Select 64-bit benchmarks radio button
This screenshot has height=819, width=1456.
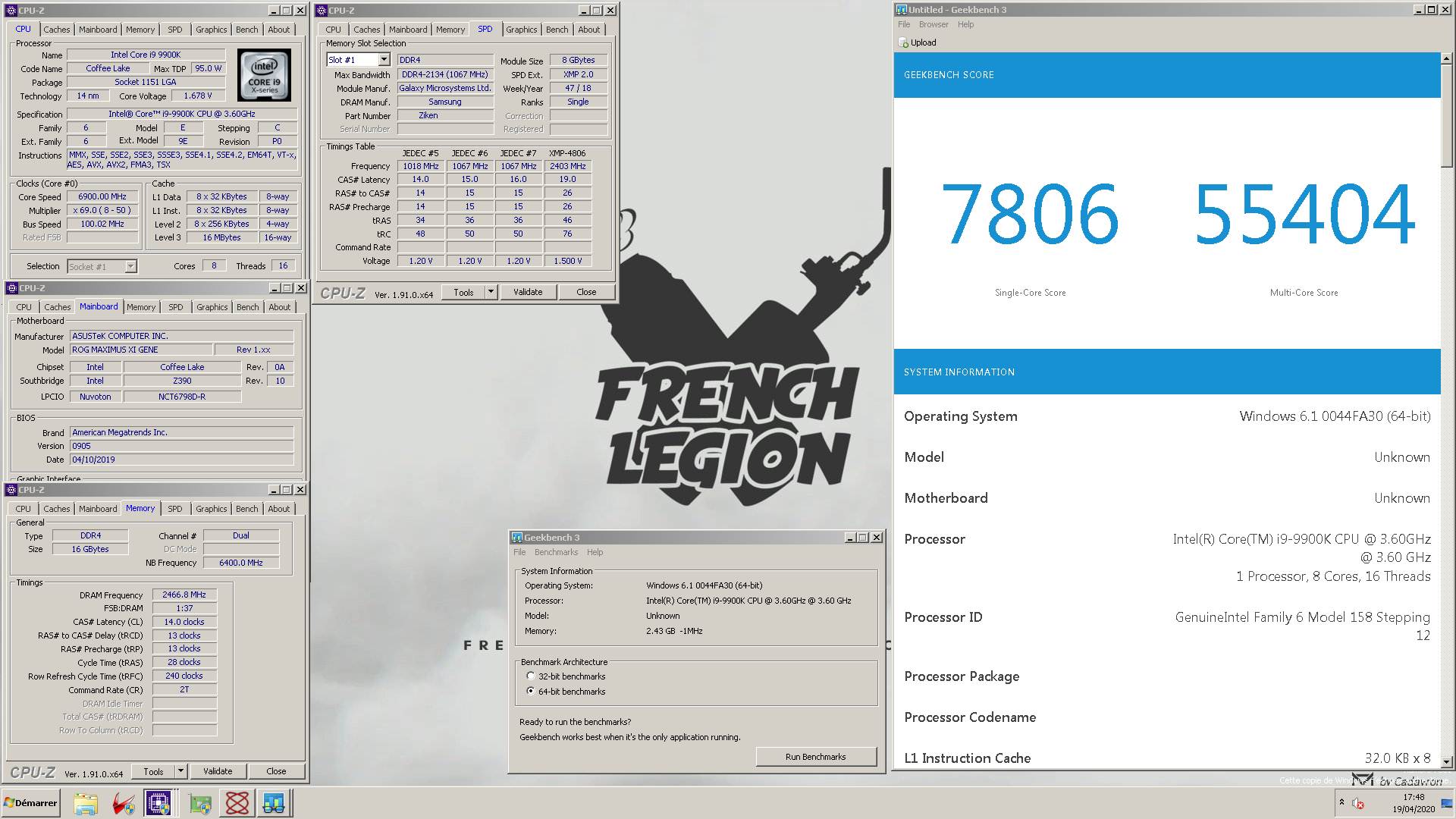tap(531, 691)
